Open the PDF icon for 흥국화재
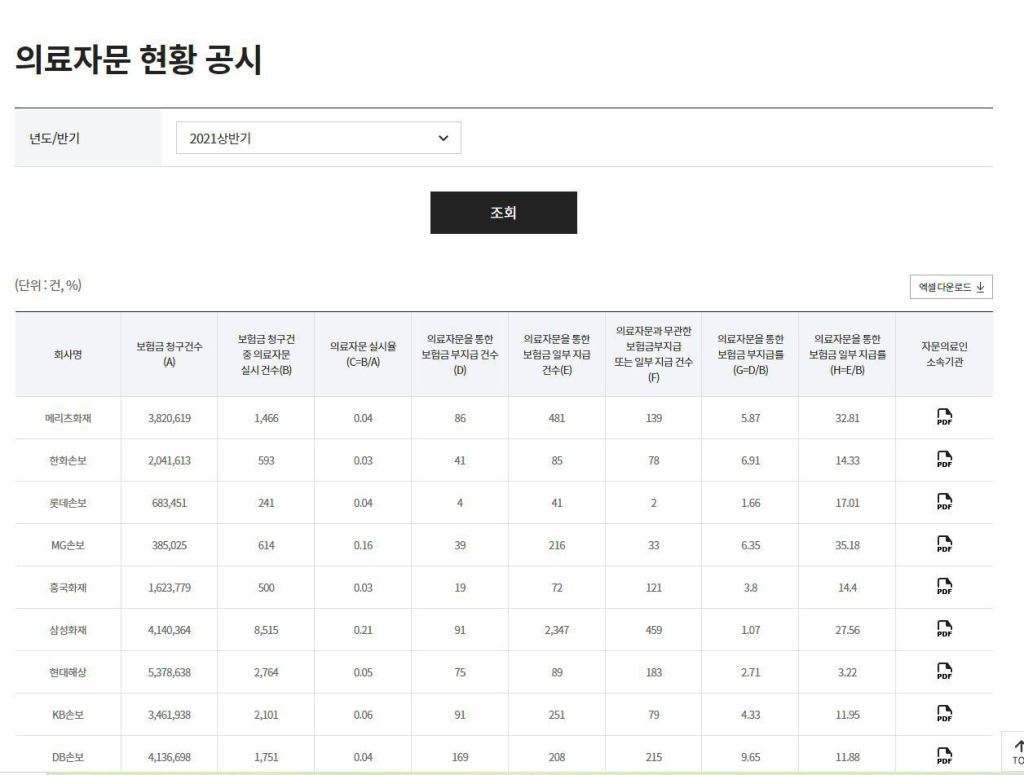The width and height of the screenshot is (1024, 775). click(944, 587)
